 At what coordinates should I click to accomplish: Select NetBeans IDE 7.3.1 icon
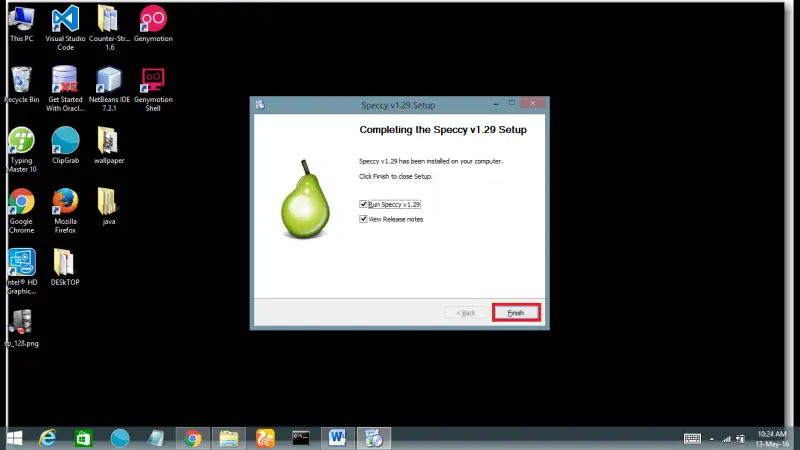tap(109, 89)
